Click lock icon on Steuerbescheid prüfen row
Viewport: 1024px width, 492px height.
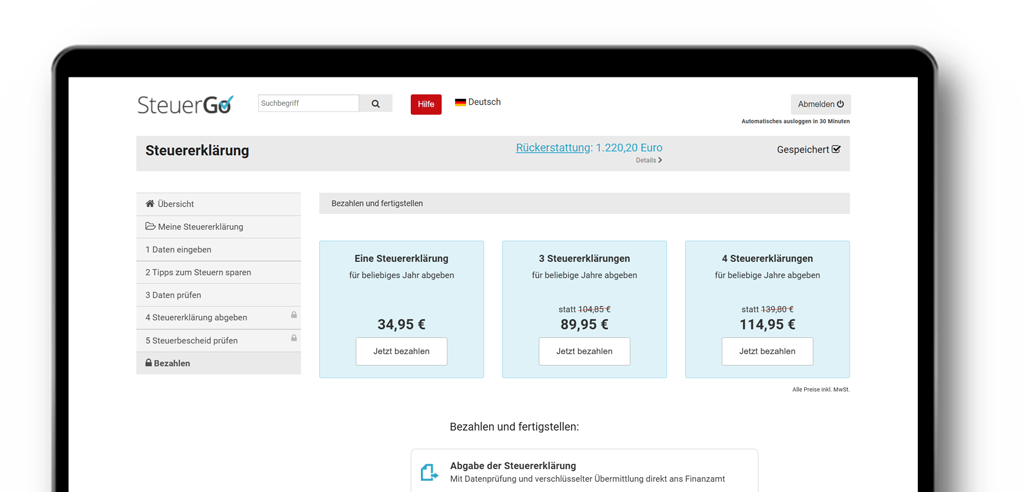pyautogui.click(x=294, y=338)
